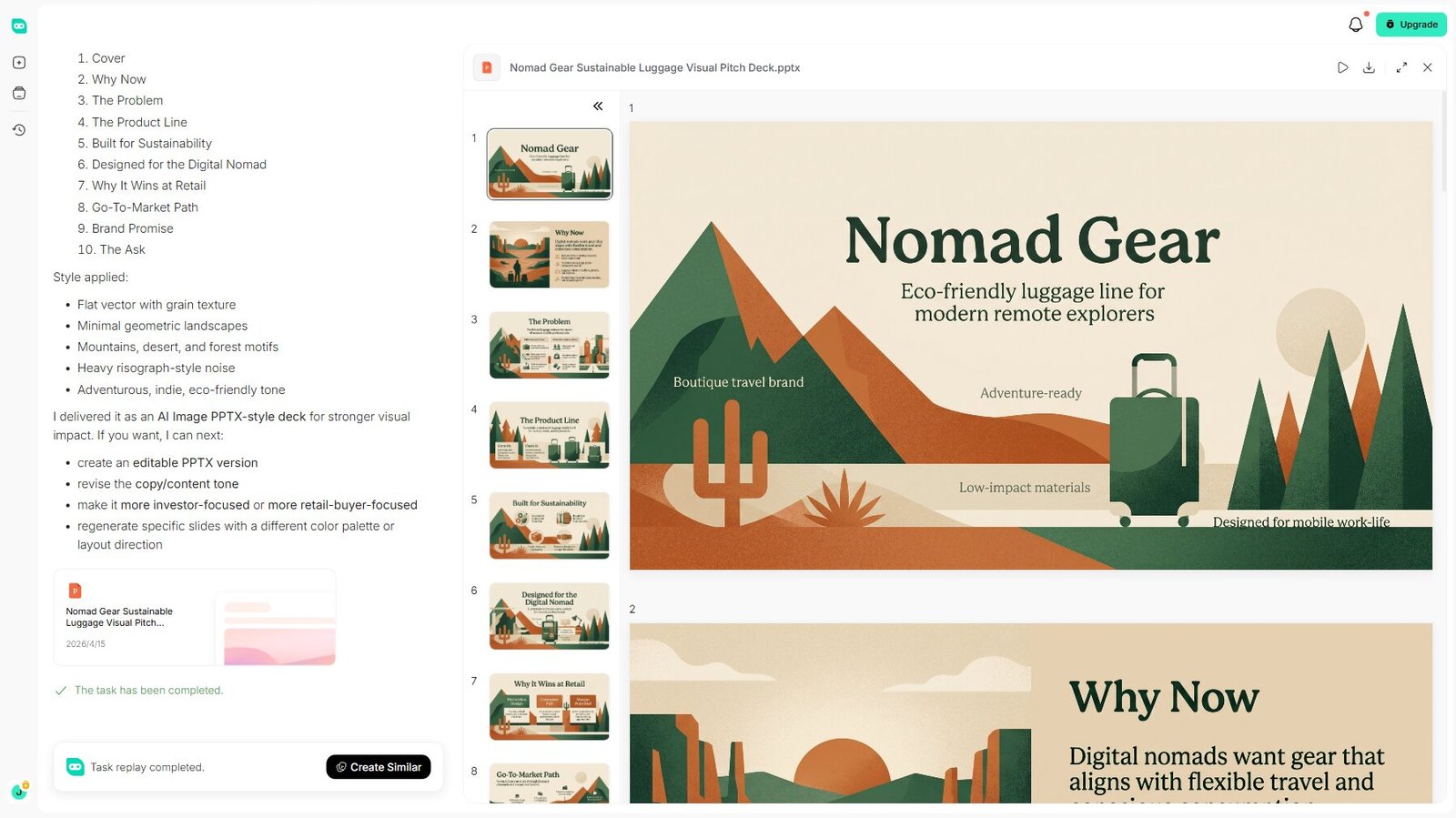
Task: Click 'Heavy risograph-style noise' bullet
Action: 156,368
